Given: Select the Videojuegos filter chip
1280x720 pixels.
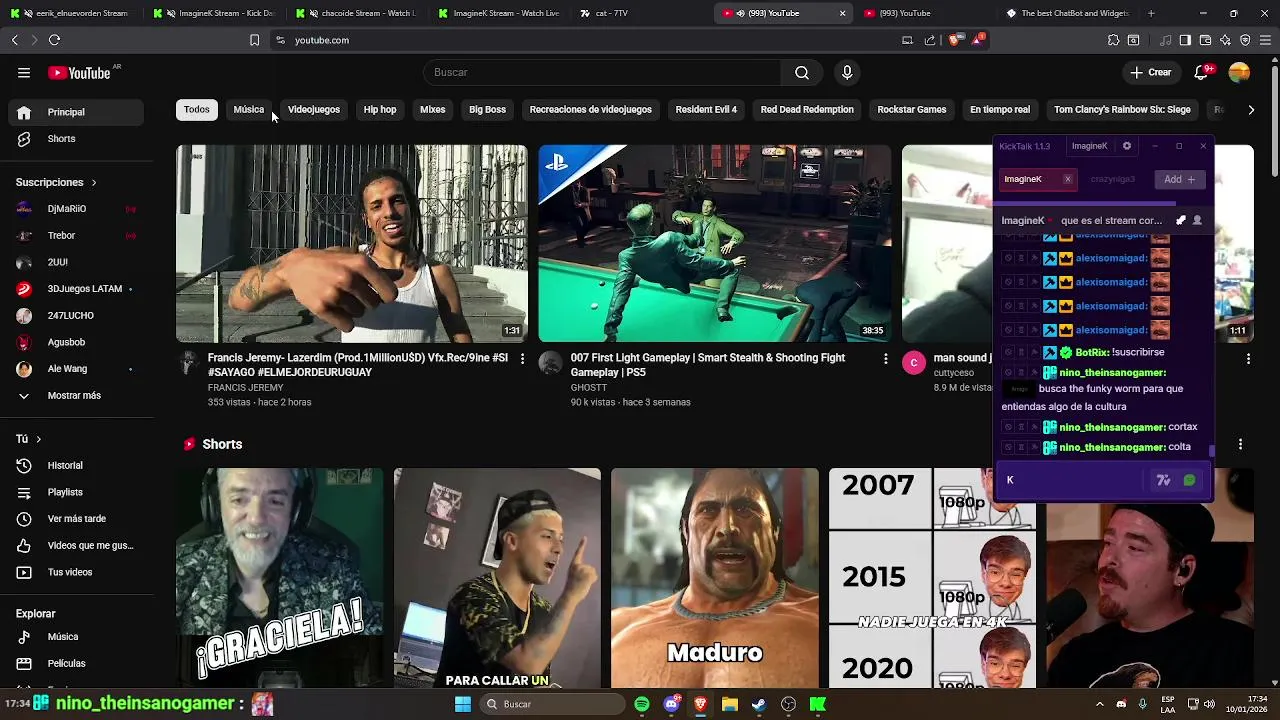Looking at the screenshot, I should coord(314,110).
